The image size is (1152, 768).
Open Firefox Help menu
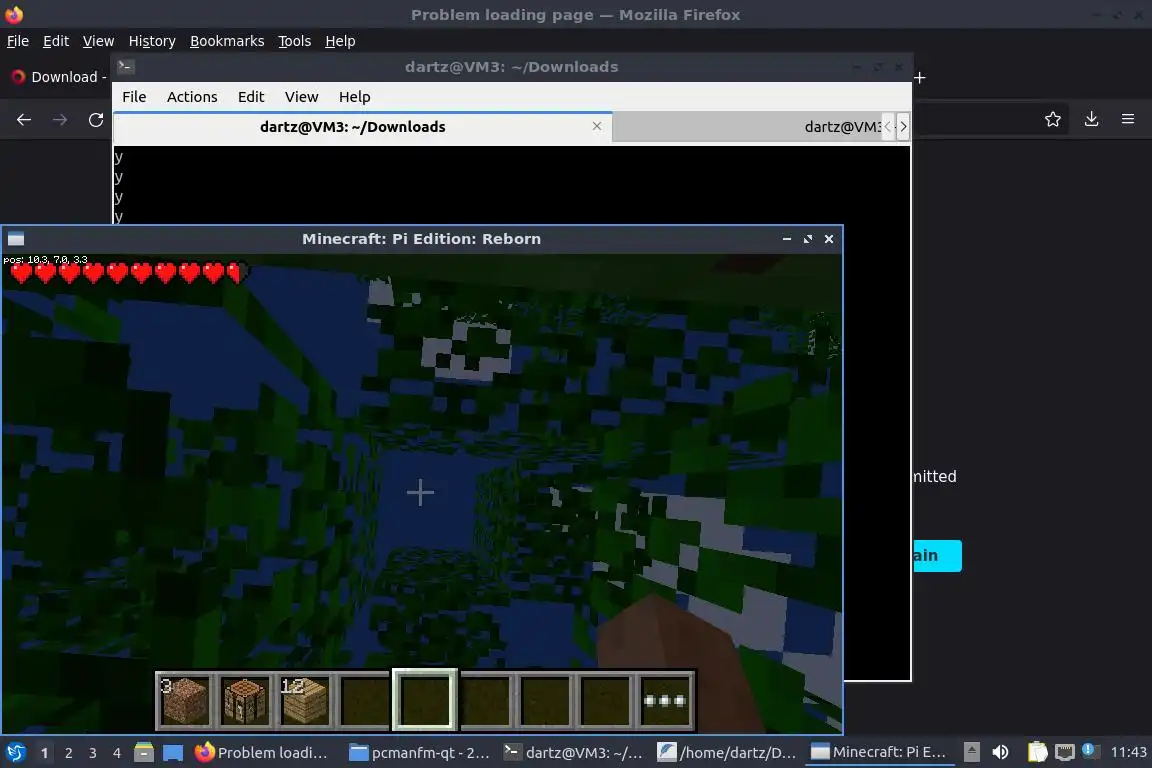coord(340,41)
